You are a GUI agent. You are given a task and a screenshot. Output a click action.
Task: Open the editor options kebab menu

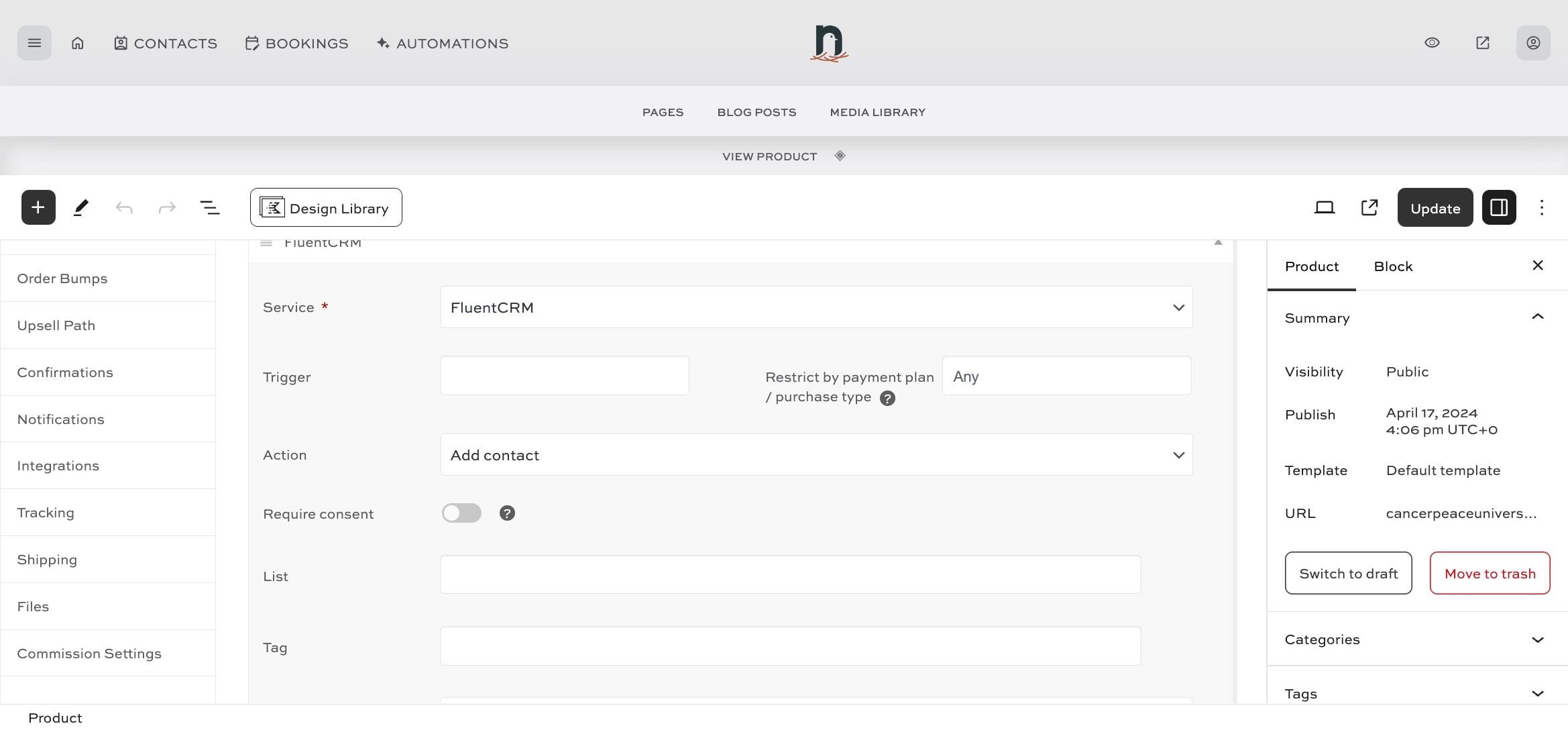1542,207
